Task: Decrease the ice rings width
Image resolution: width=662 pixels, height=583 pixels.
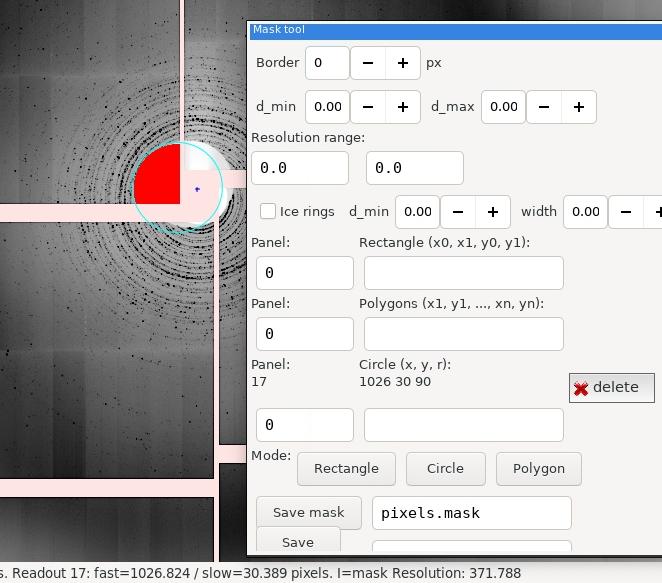Action: pos(626,212)
